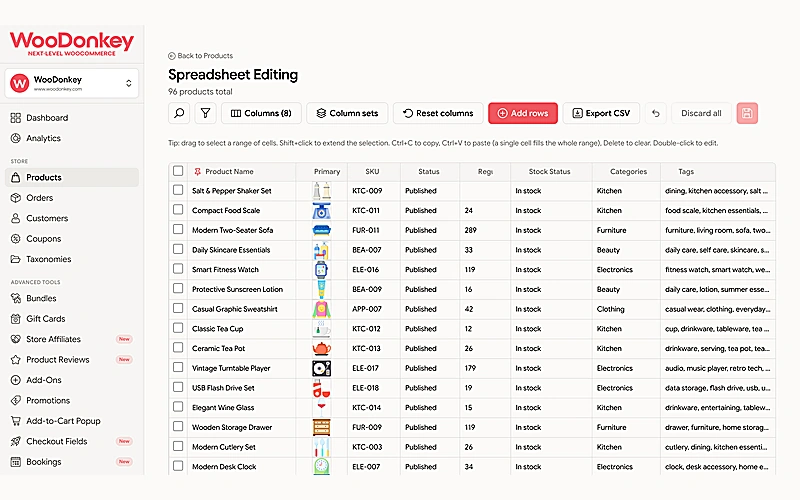Click the undo arrow button
The image size is (800, 500).
[656, 113]
